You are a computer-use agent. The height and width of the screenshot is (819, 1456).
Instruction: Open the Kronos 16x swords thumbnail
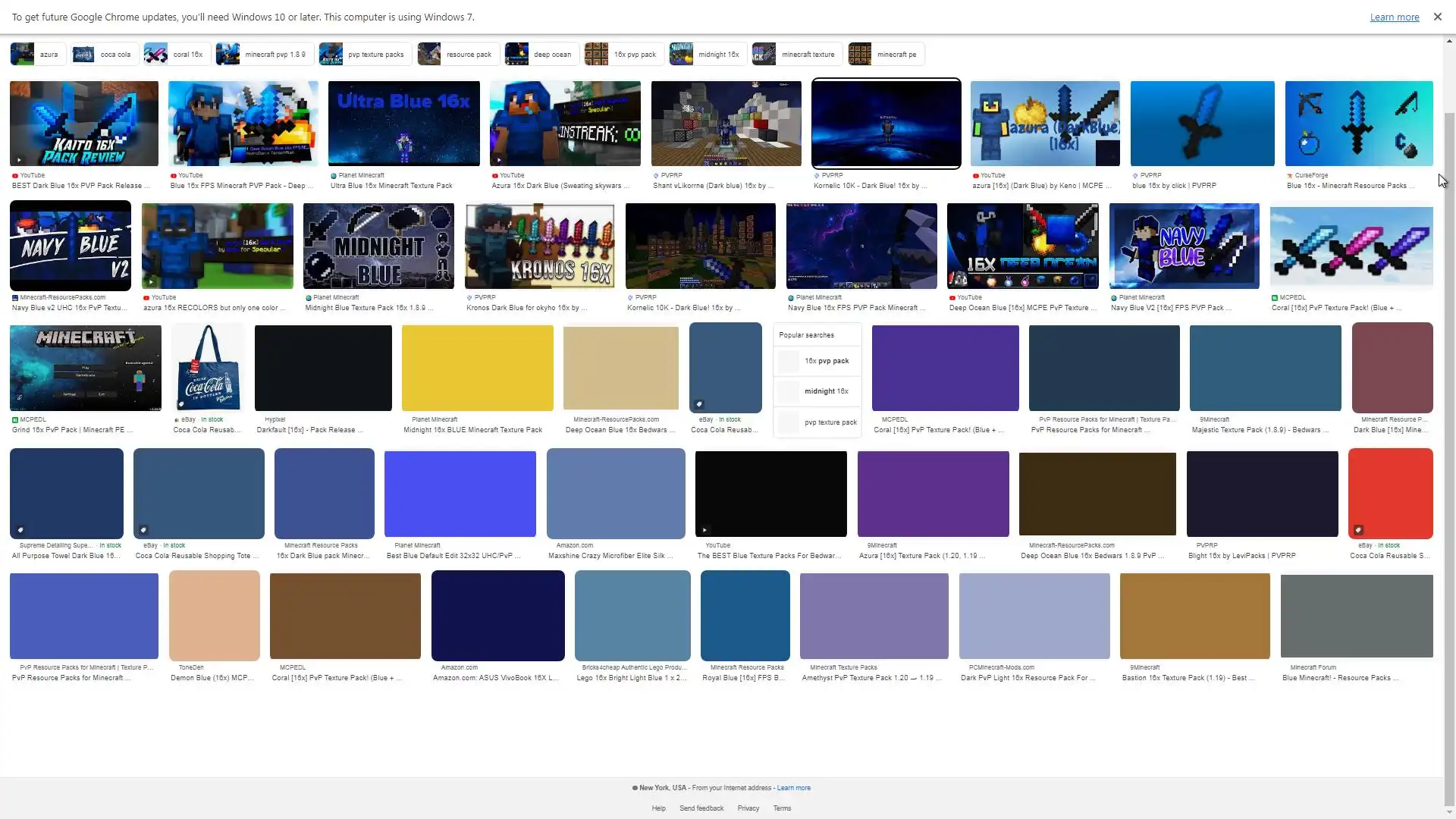pyautogui.click(x=539, y=246)
